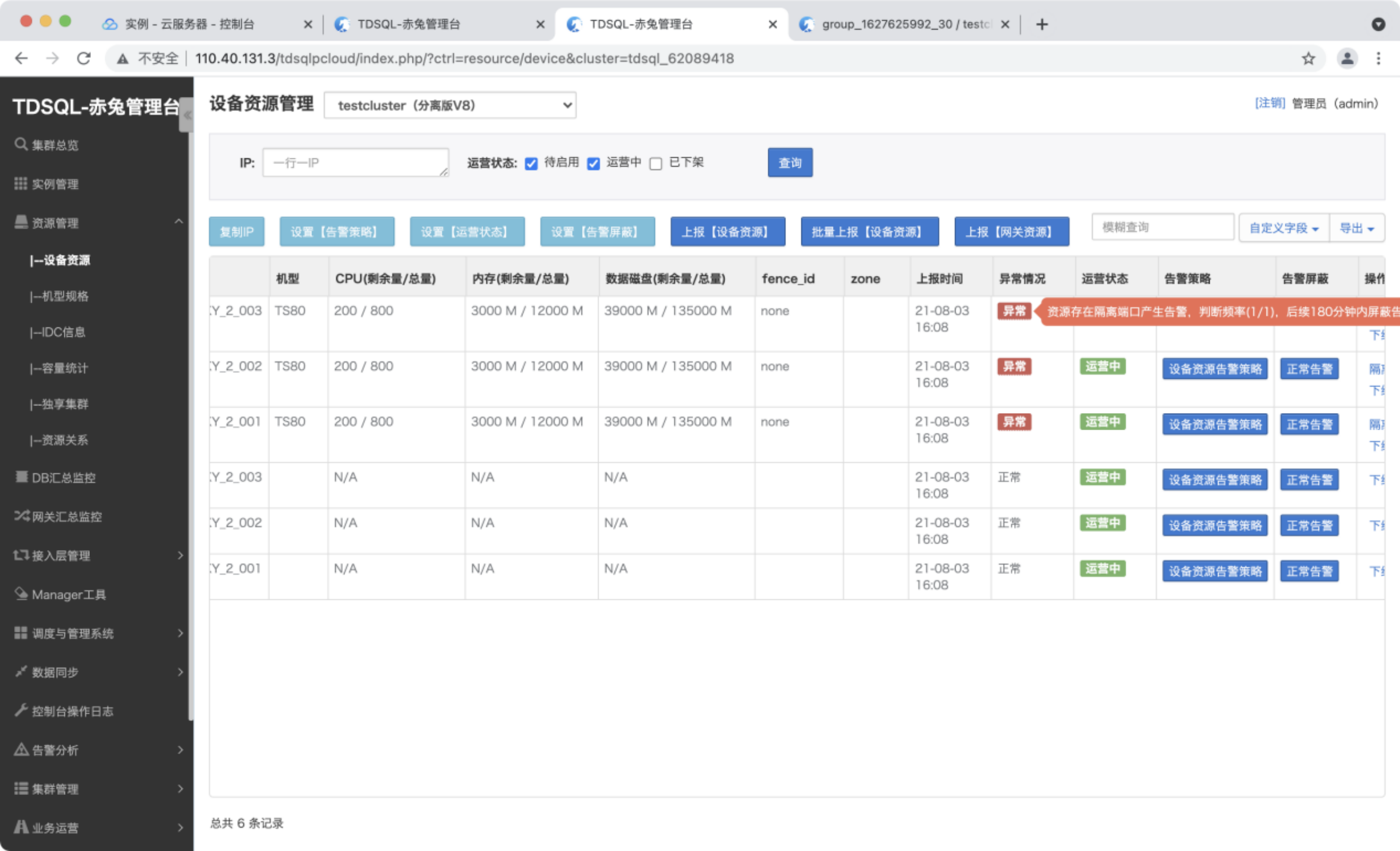This screenshot has height=851, width=1400.
Task: Click the browser back arrow
Action: pos(21,59)
